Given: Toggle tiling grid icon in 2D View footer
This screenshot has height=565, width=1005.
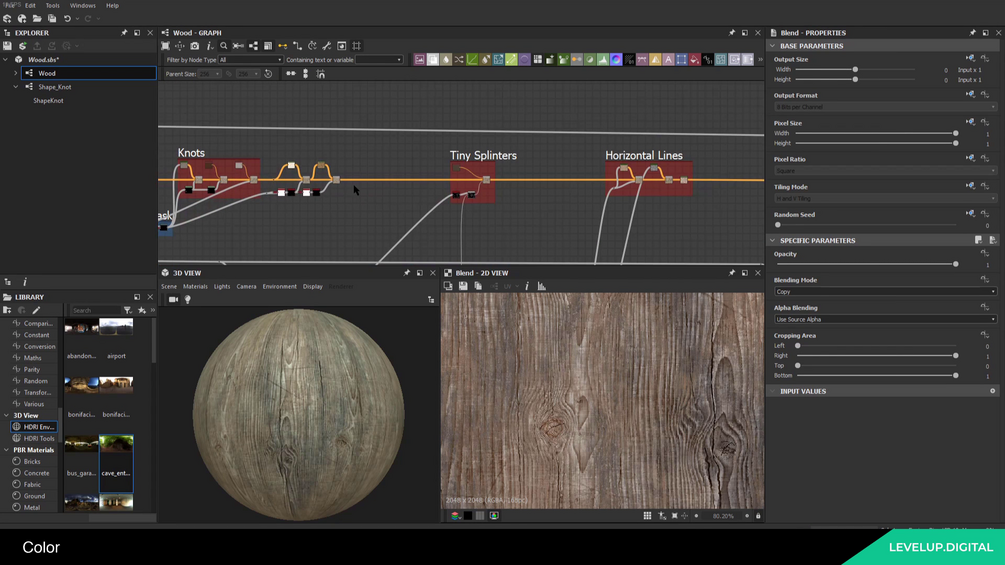Looking at the screenshot, I should 647,516.
